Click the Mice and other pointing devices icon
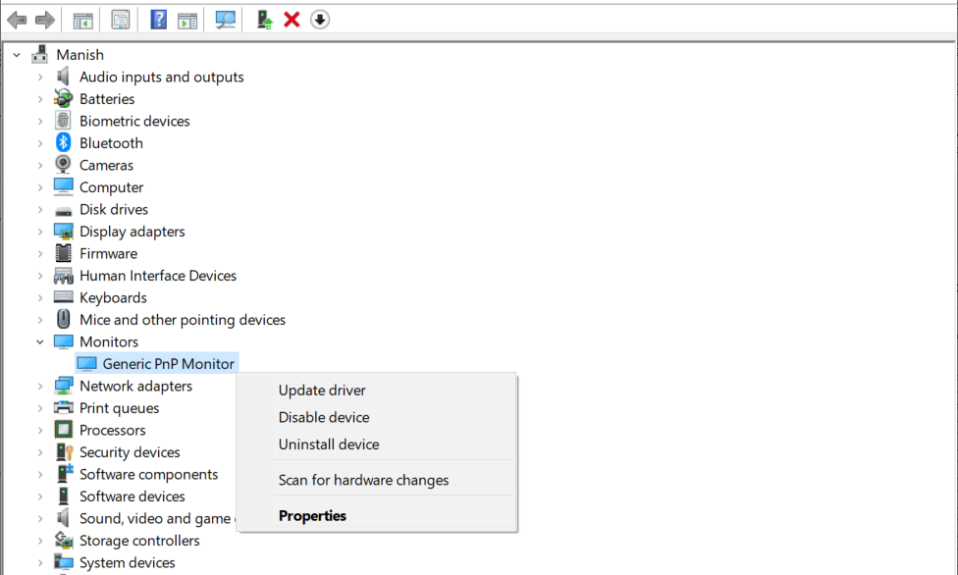 [x=63, y=319]
